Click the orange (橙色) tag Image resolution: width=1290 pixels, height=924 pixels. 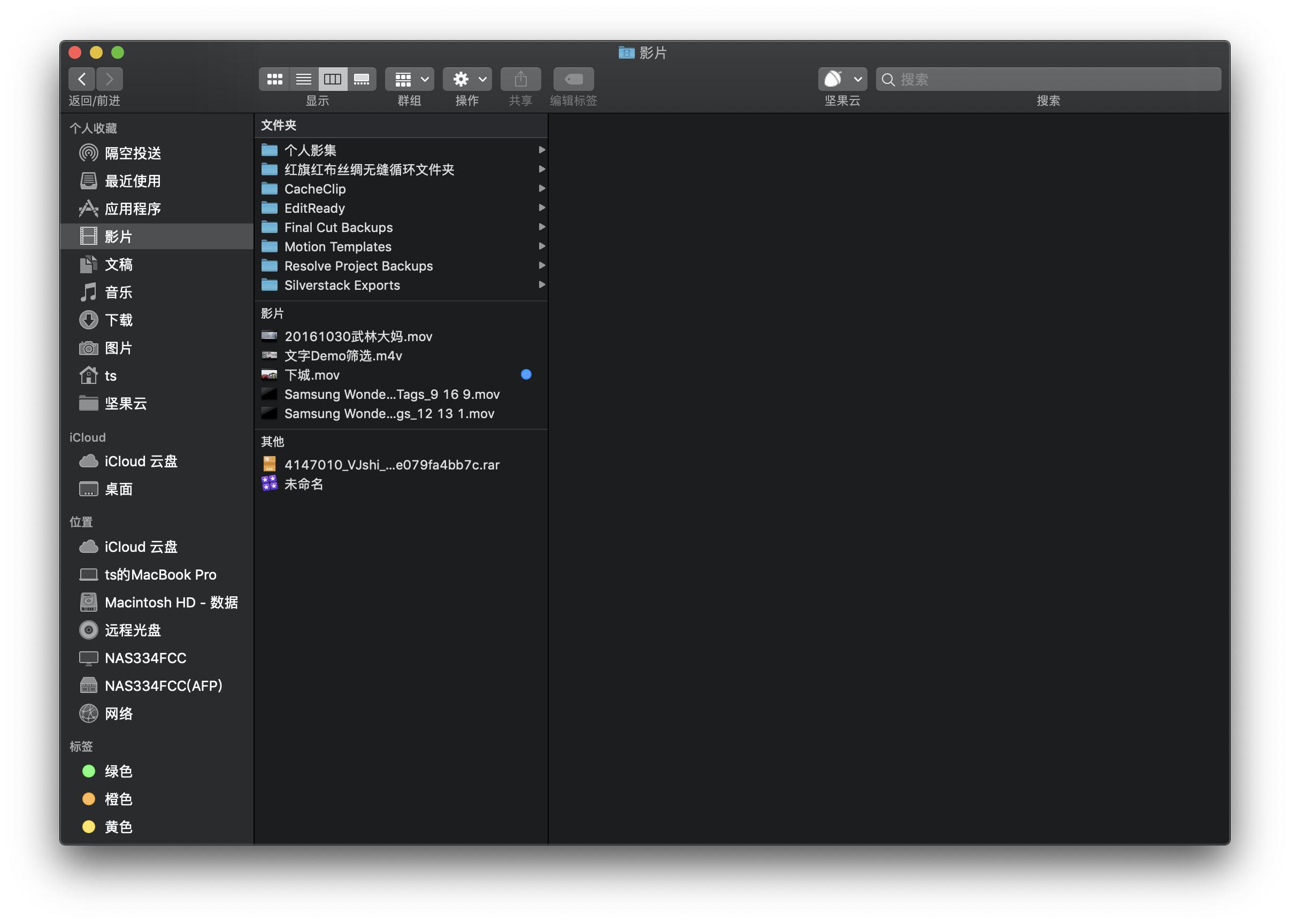click(x=118, y=799)
